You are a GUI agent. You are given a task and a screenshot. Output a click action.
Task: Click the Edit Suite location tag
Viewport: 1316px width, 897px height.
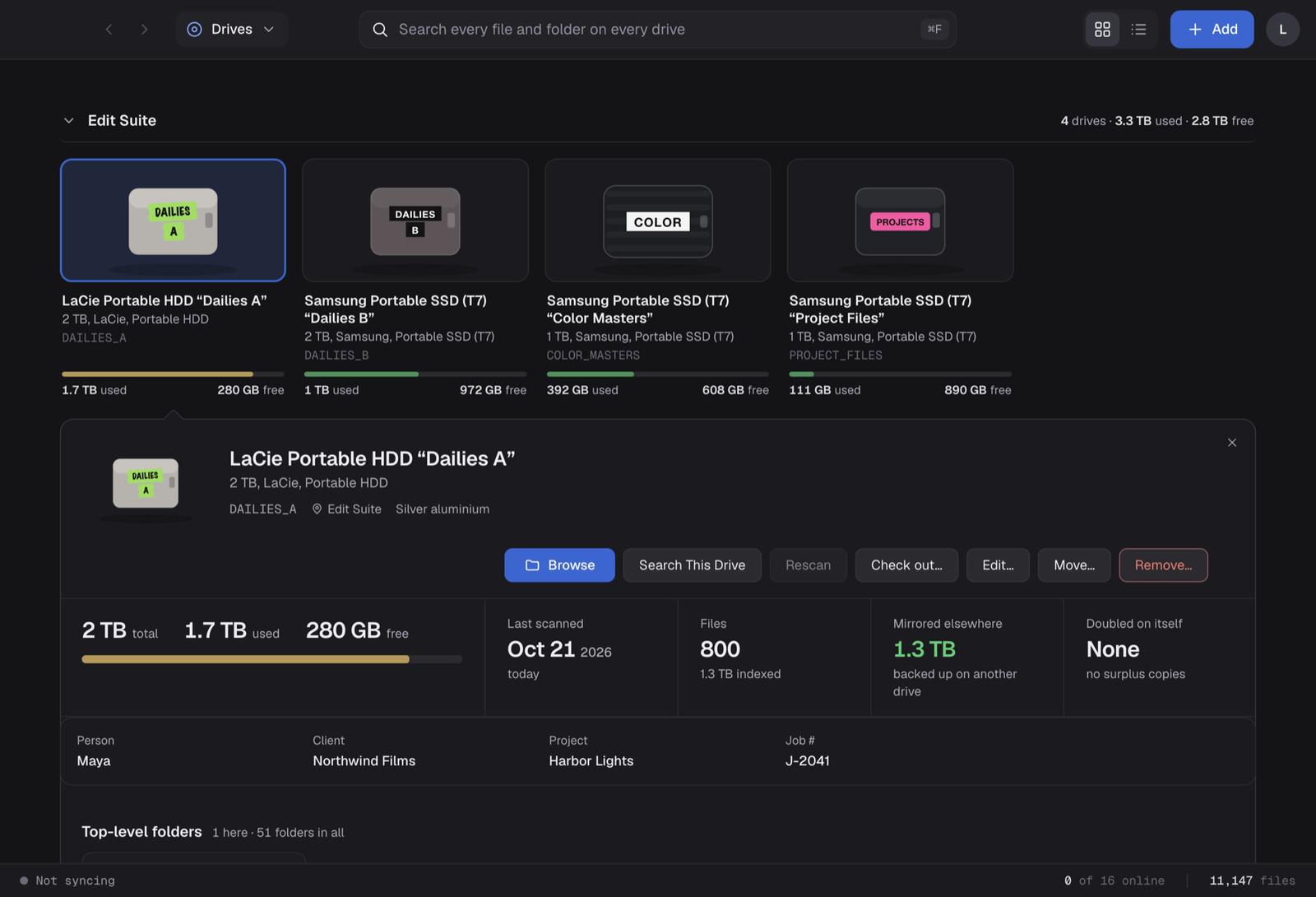pos(346,509)
